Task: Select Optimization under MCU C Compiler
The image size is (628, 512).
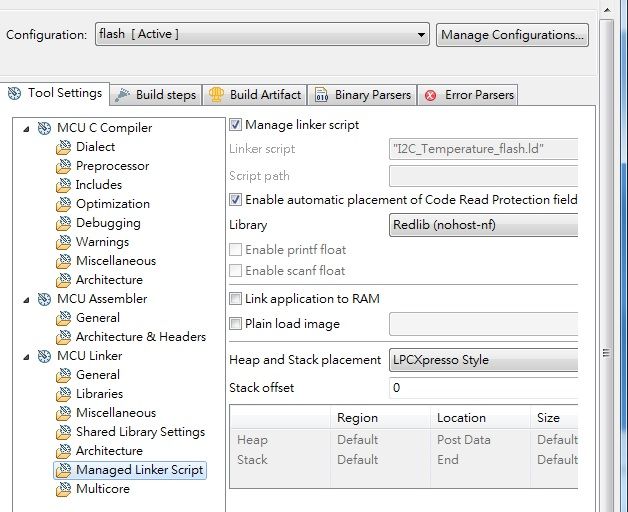Action: click(x=112, y=204)
